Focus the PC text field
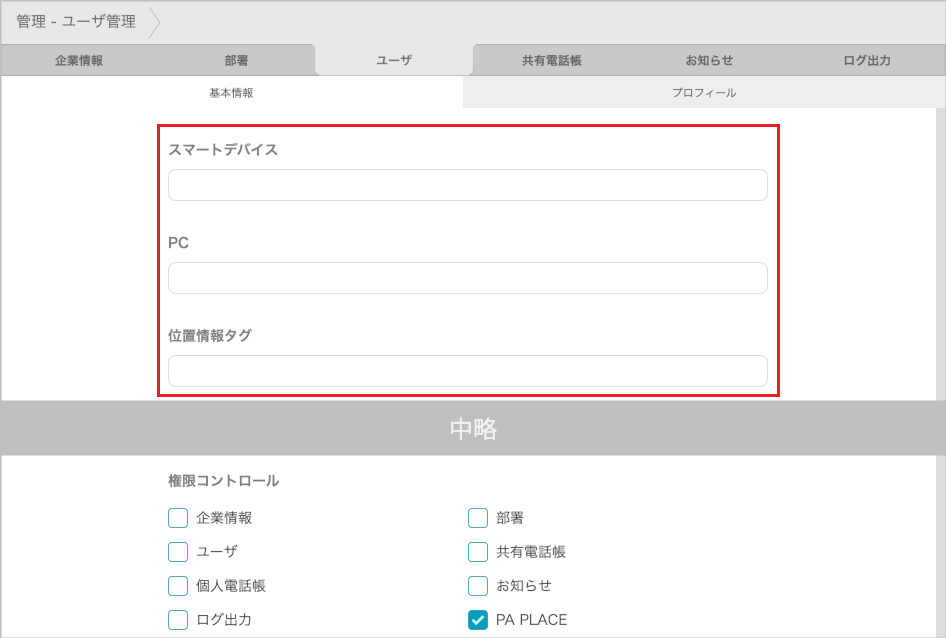The image size is (946, 638). tap(467, 278)
